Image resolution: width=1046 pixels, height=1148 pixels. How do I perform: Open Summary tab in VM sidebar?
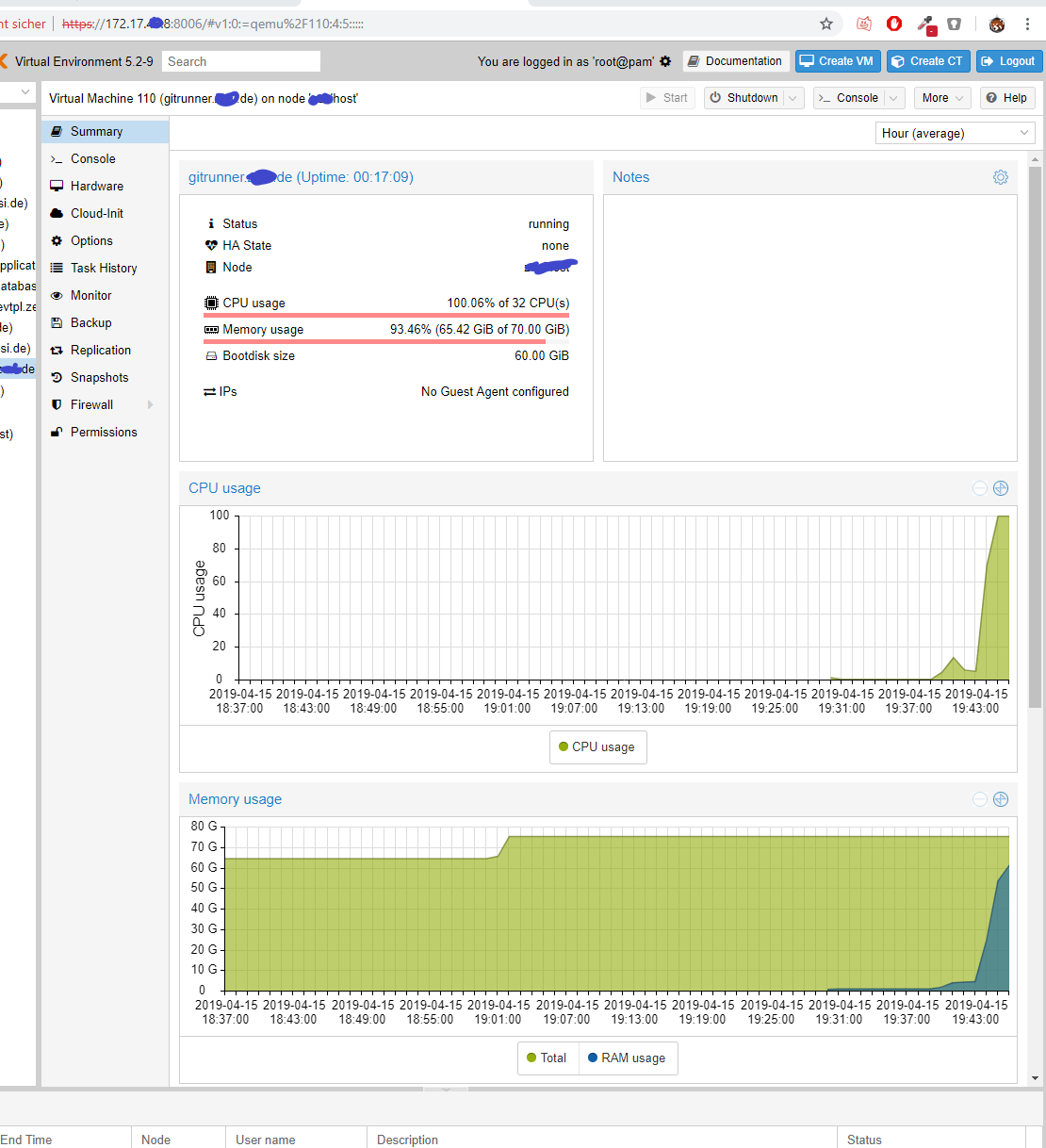tap(105, 131)
